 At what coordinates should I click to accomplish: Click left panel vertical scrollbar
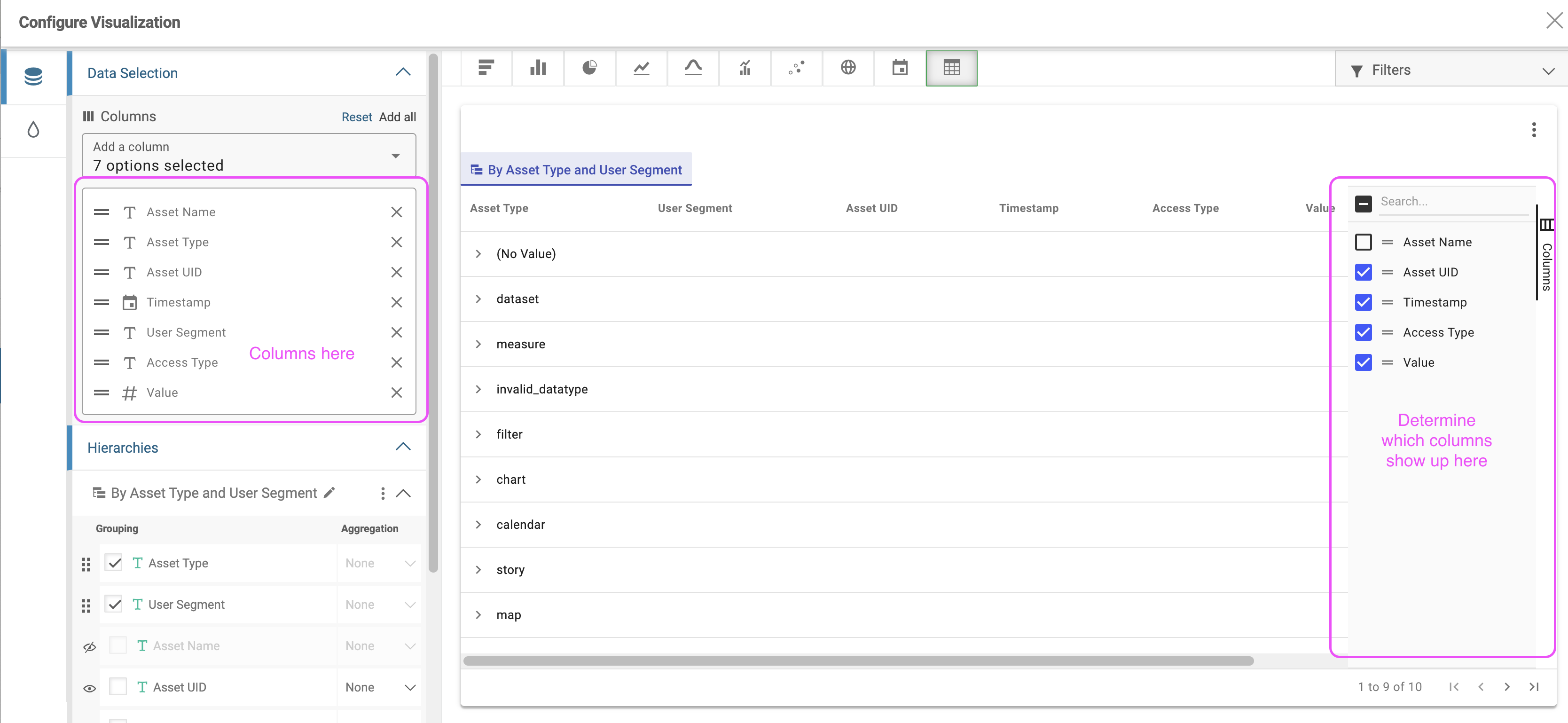pos(433,314)
